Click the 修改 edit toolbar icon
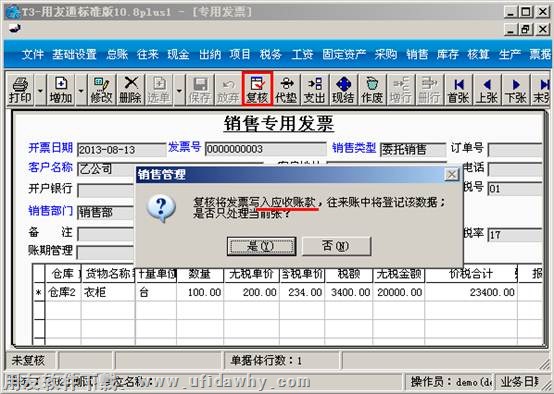This screenshot has width=554, height=394. point(101,90)
